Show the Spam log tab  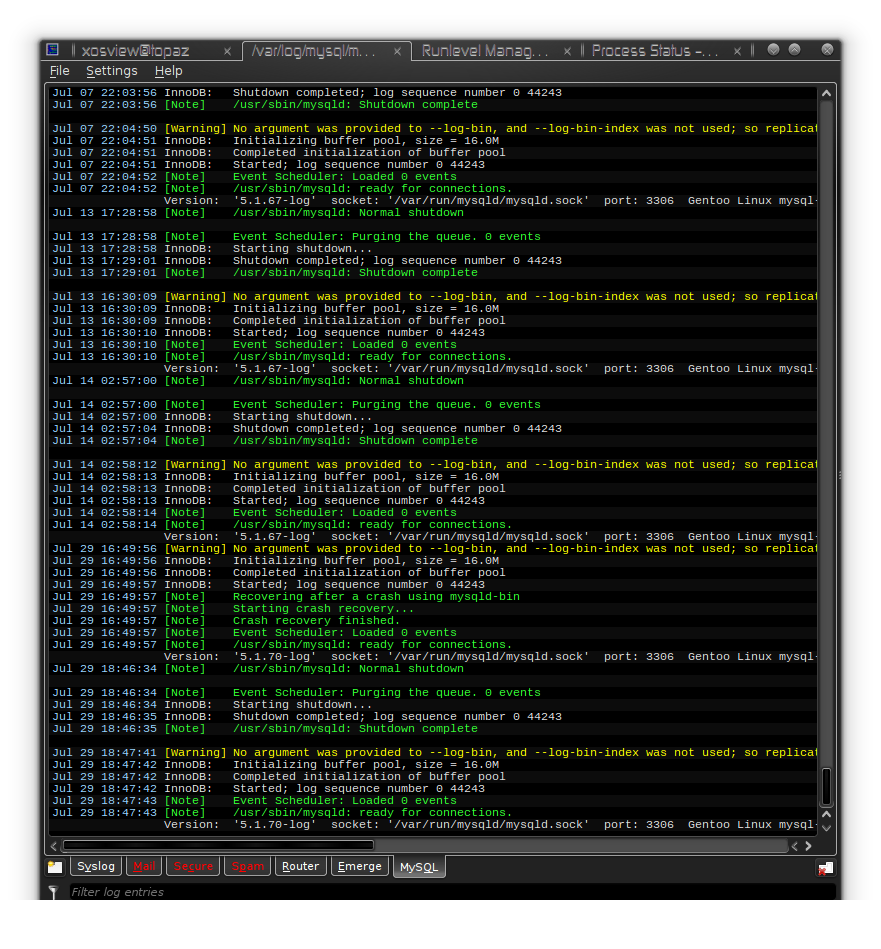[x=247, y=866]
